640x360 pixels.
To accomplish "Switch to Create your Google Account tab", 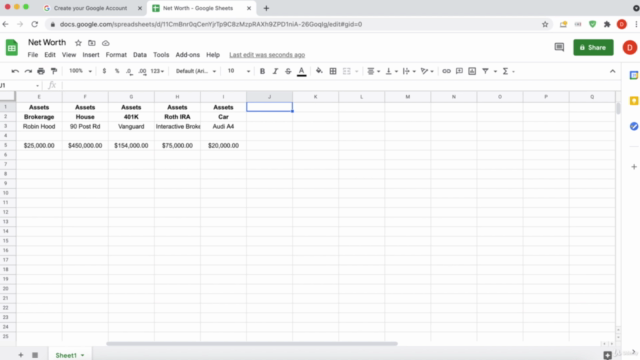I will pos(90,8).
